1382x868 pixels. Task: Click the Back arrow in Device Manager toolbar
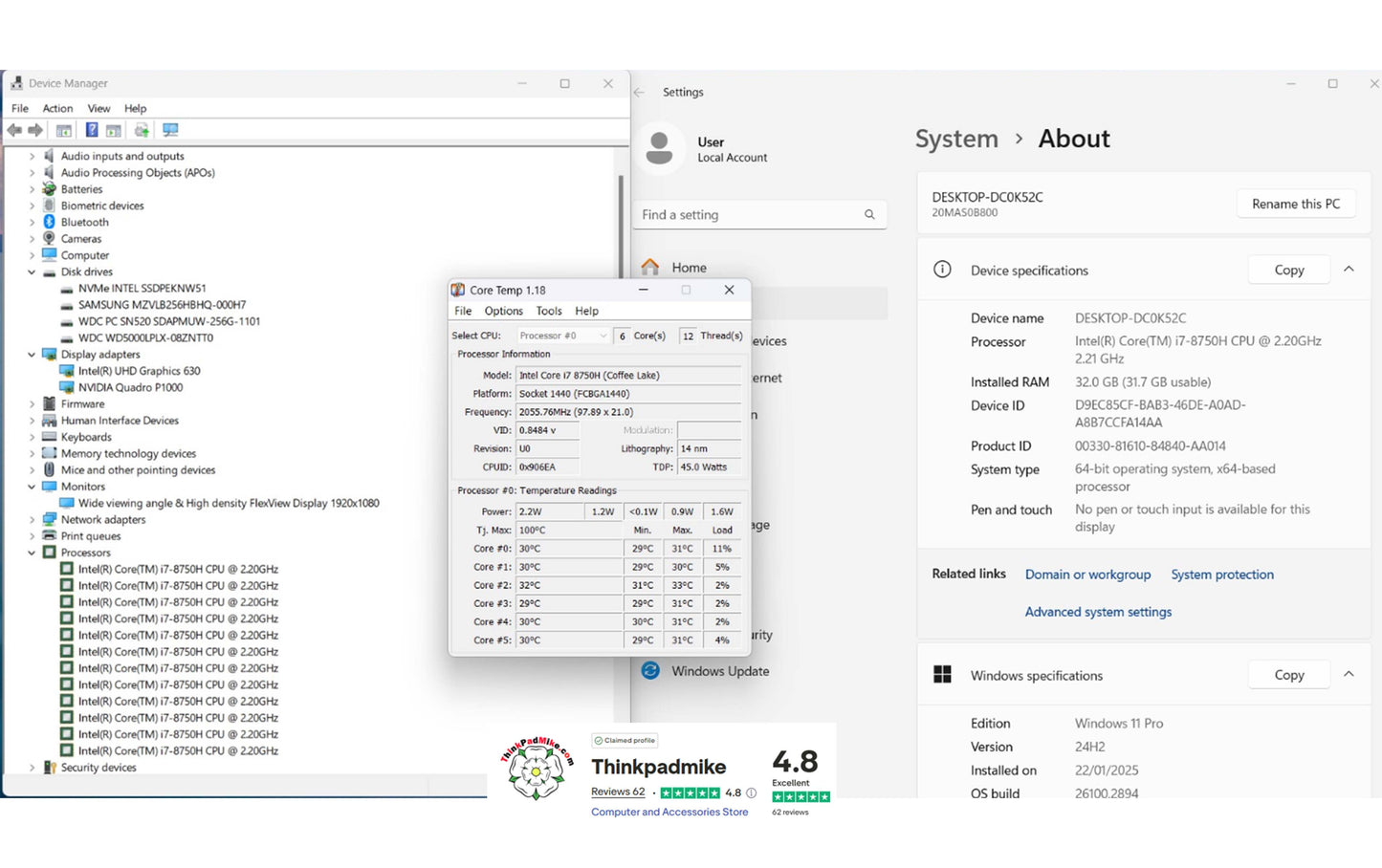click(14, 130)
